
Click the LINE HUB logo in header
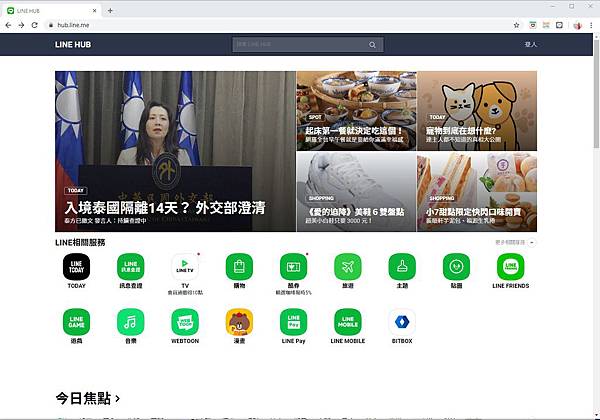(x=73, y=45)
